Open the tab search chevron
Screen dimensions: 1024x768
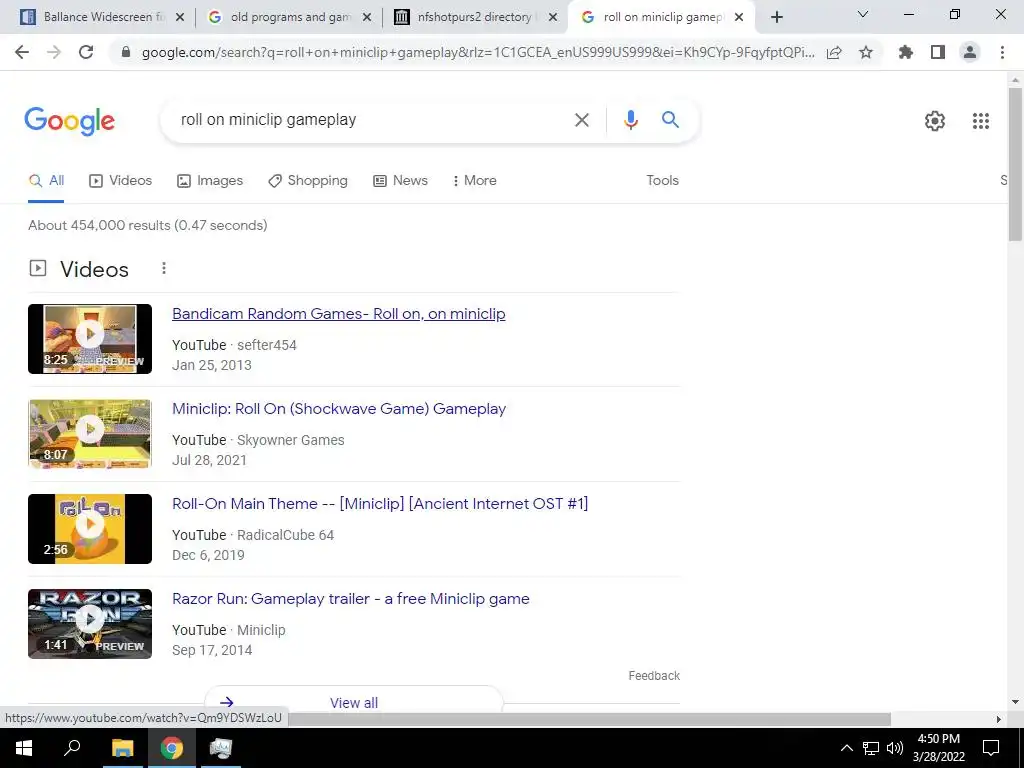(863, 14)
